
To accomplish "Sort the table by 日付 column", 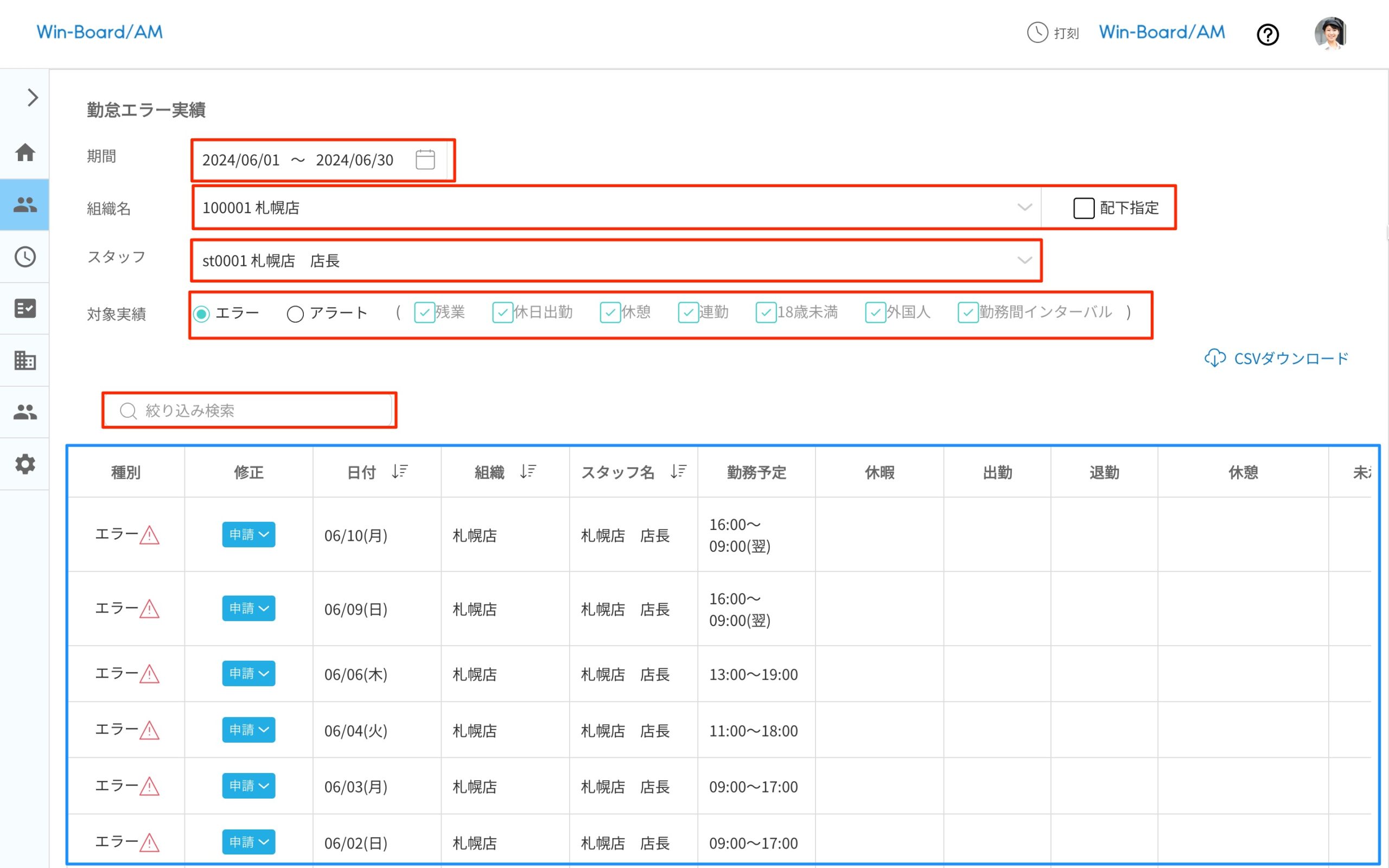I will click(399, 472).
